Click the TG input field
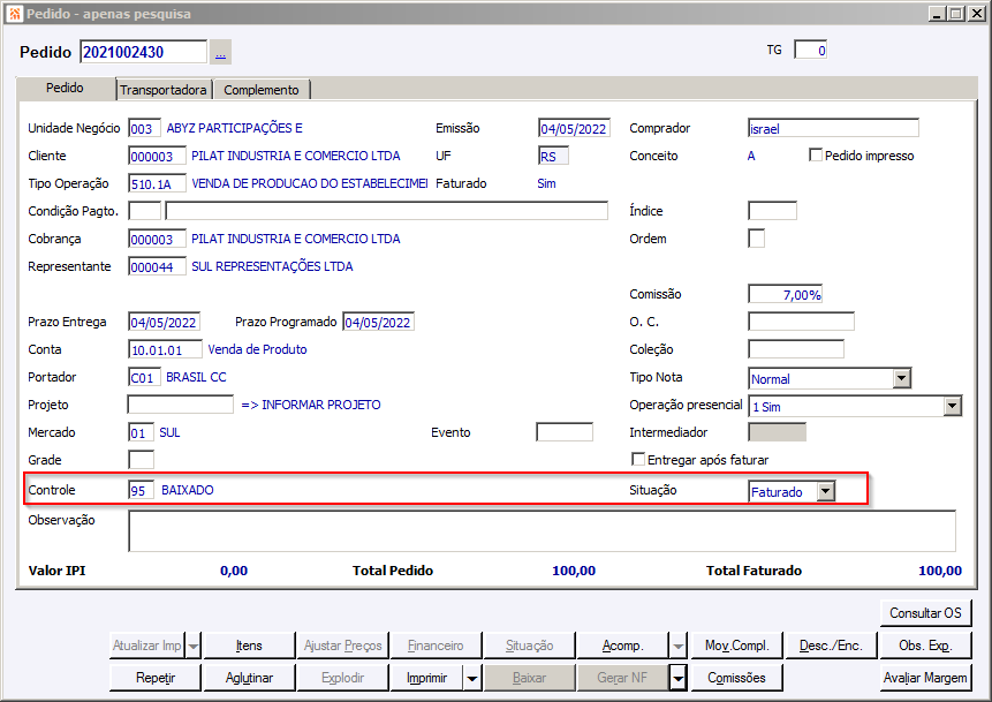This screenshot has width=992, height=702. 810,50
